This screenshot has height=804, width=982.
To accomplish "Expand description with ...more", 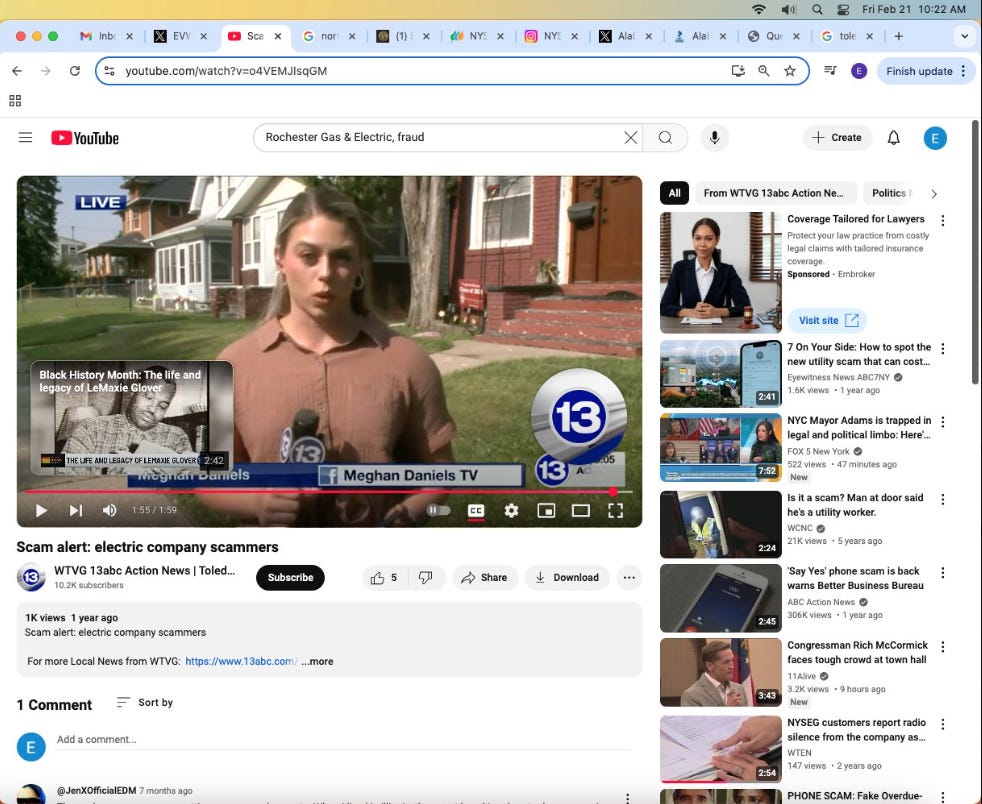I will (317, 661).
